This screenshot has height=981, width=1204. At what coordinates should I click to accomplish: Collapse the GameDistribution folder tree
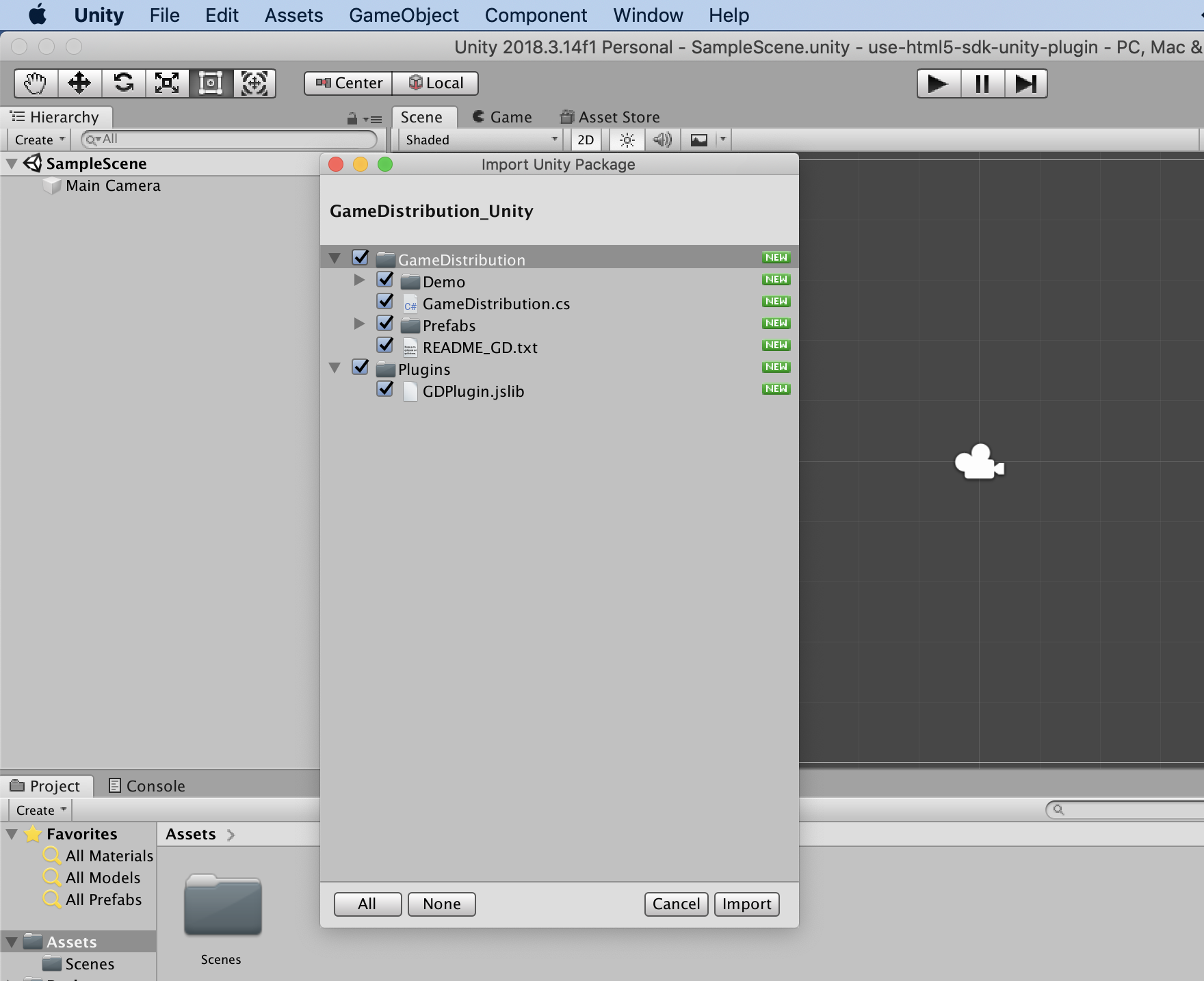click(335, 259)
